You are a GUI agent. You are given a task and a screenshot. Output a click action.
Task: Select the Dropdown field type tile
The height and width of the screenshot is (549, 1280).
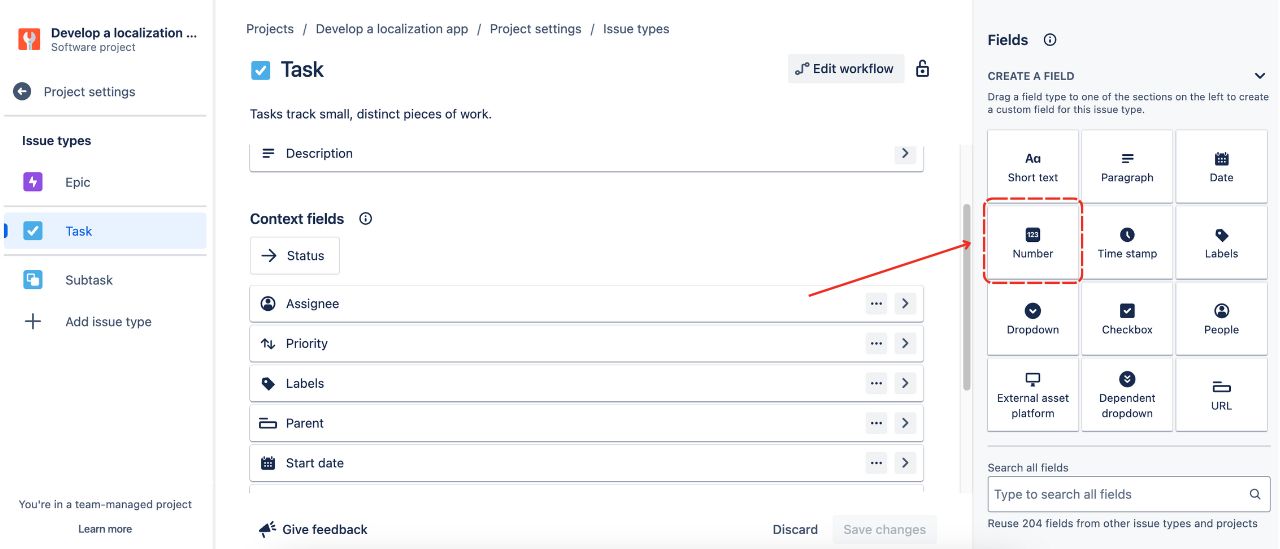click(x=1032, y=319)
